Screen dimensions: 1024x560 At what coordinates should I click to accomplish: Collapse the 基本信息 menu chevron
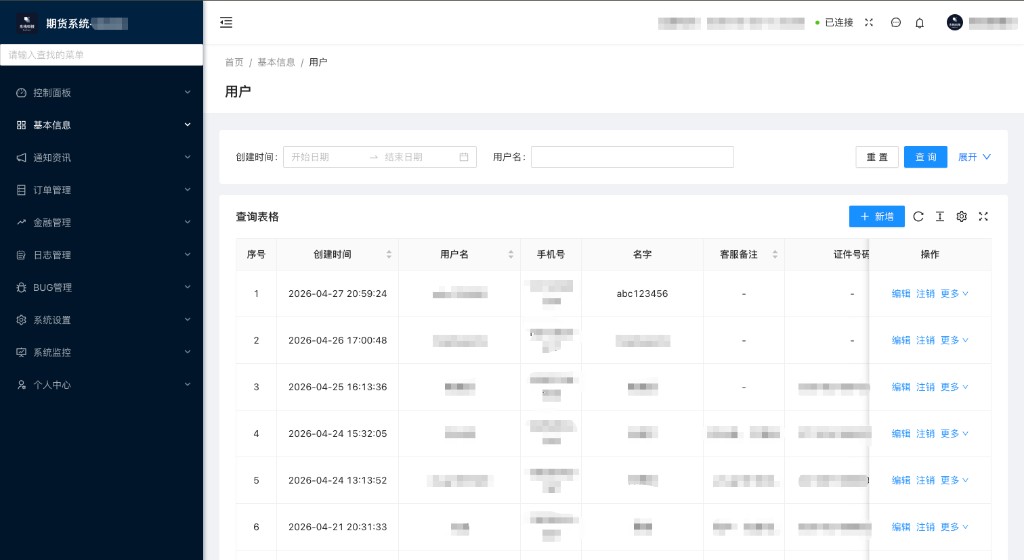[x=187, y=125]
